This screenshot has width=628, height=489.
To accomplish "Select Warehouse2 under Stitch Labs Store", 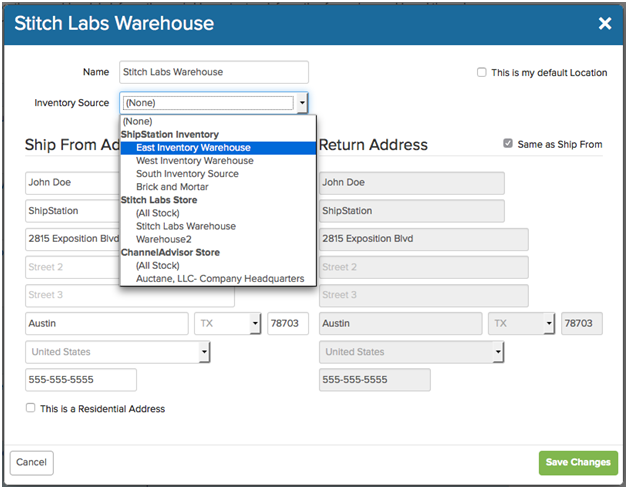I will [165, 239].
